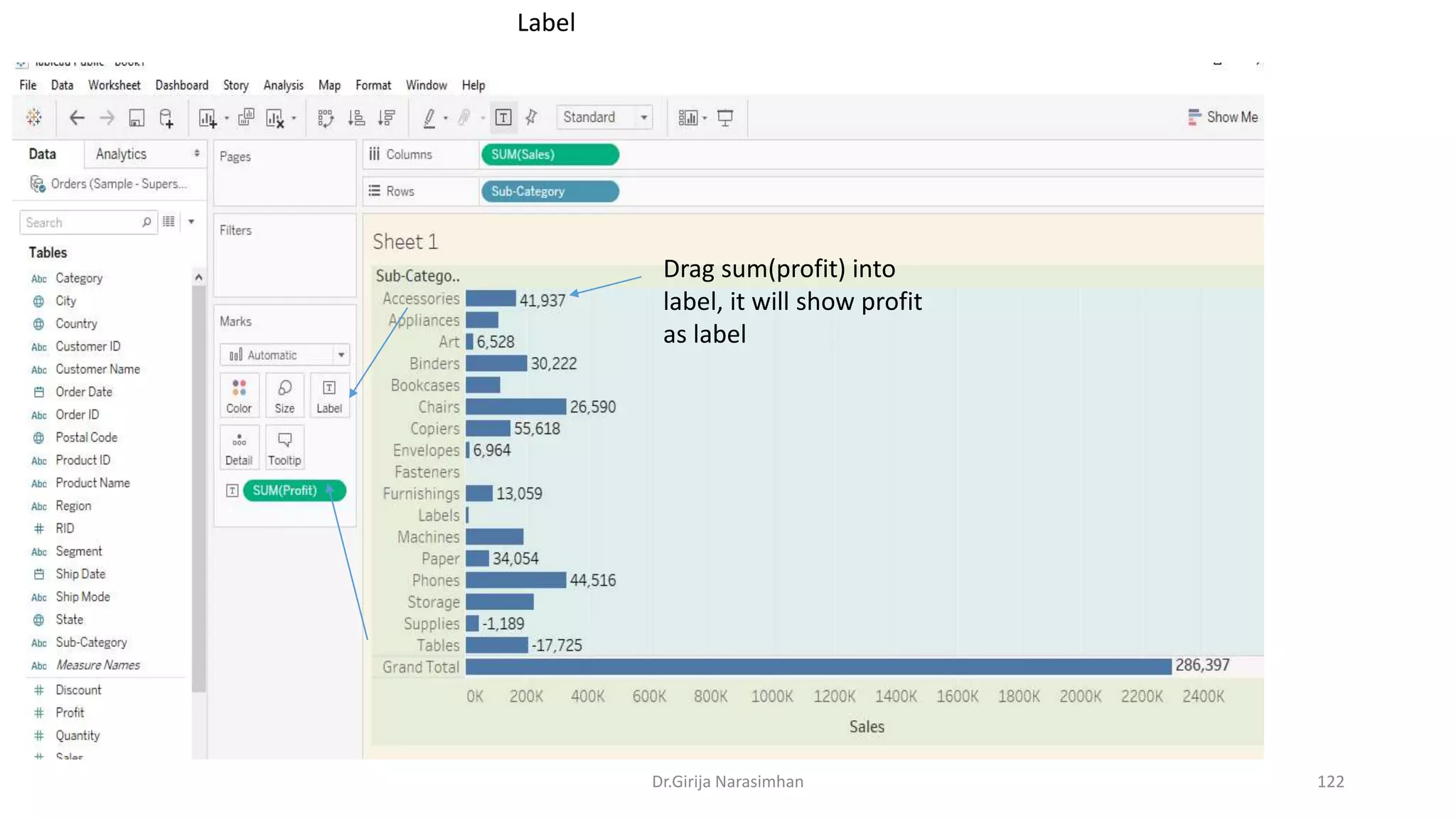Select the Postal Code field
This screenshot has height=819, width=1456.
86,438
